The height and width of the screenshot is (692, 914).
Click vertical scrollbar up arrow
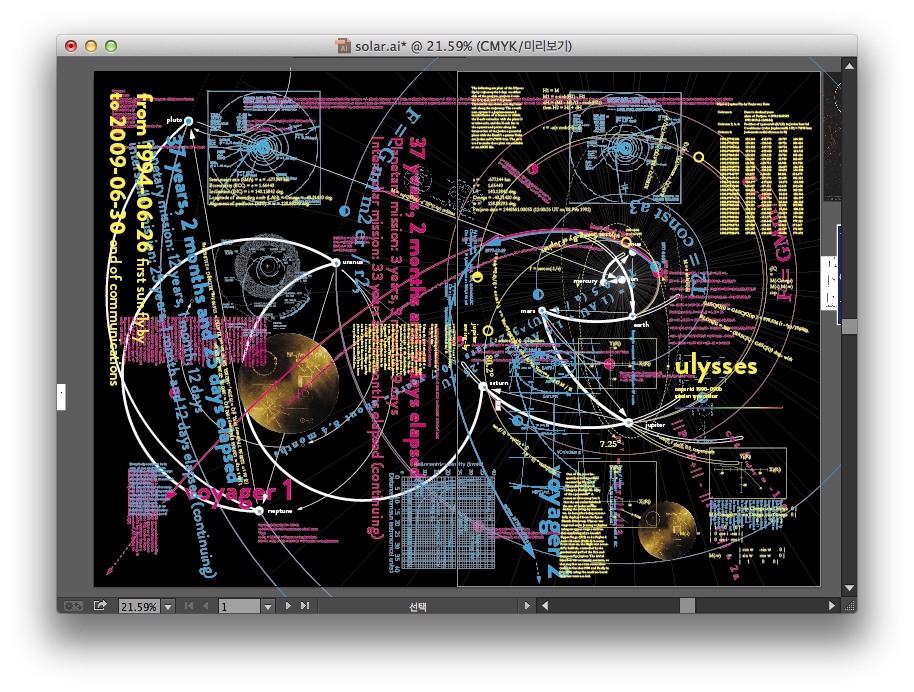(x=849, y=66)
